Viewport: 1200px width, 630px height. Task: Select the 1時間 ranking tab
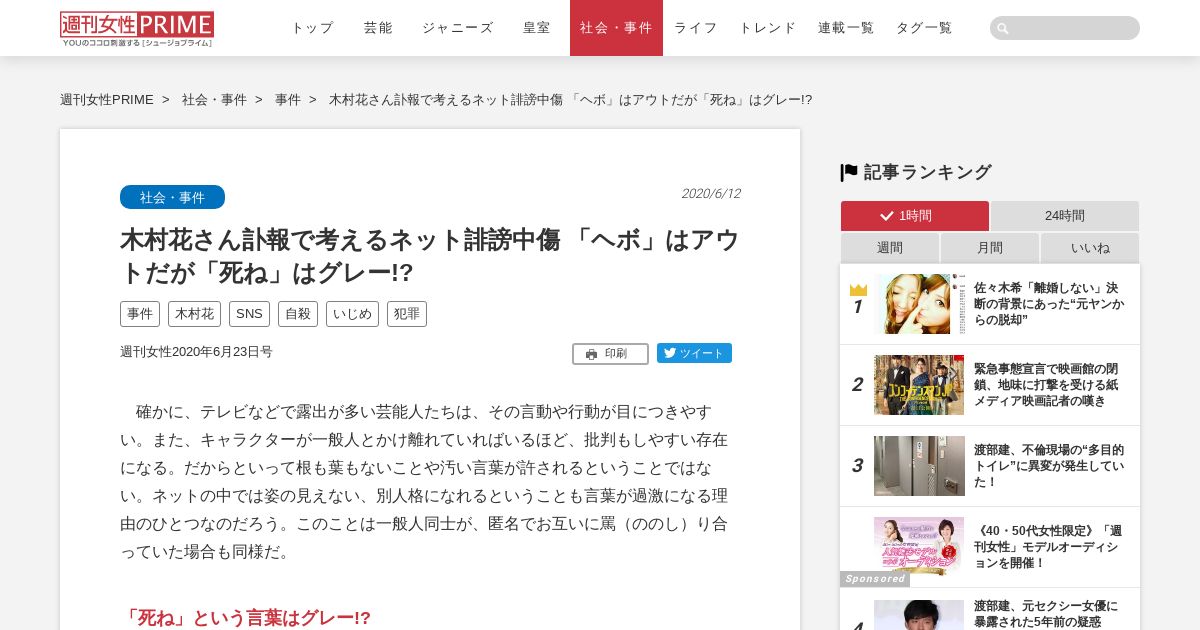pyautogui.click(x=915, y=216)
